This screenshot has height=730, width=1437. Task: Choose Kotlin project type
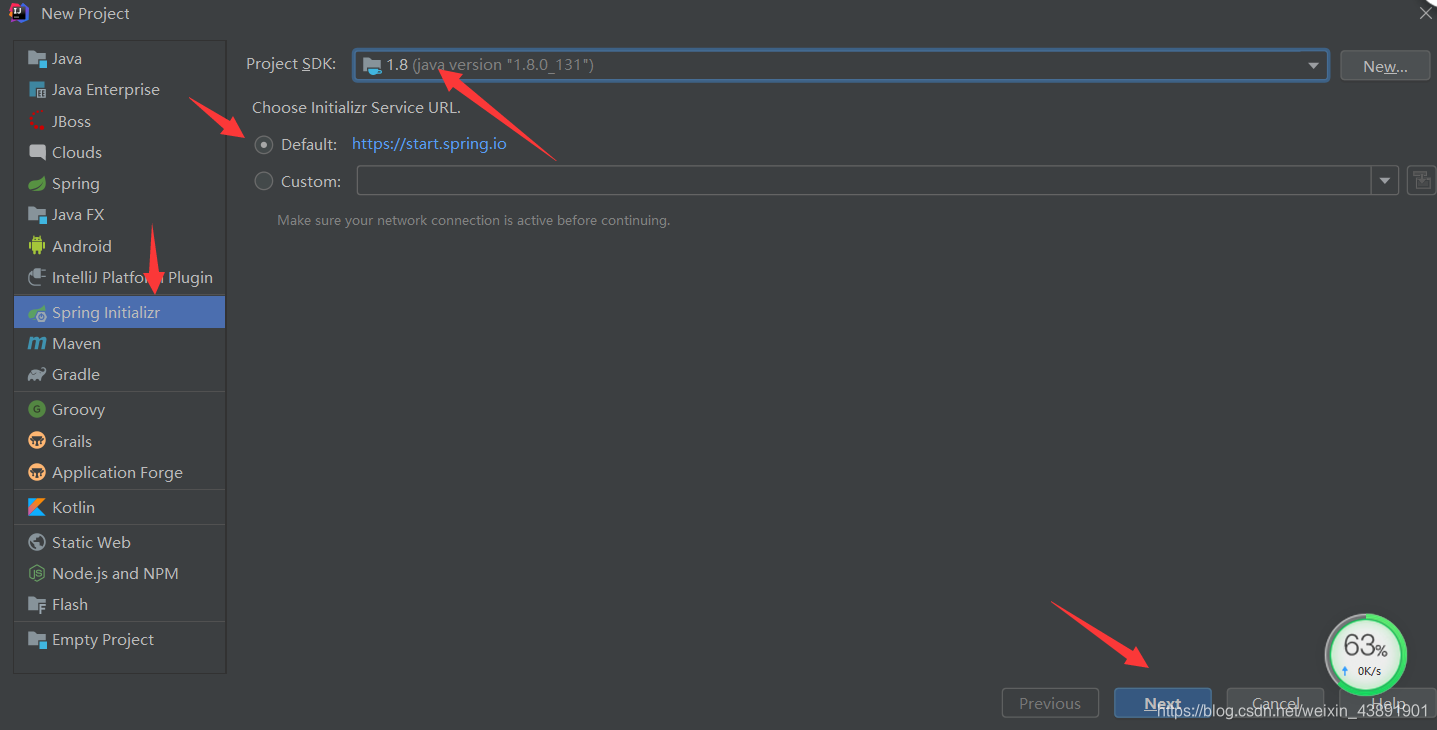coord(120,508)
